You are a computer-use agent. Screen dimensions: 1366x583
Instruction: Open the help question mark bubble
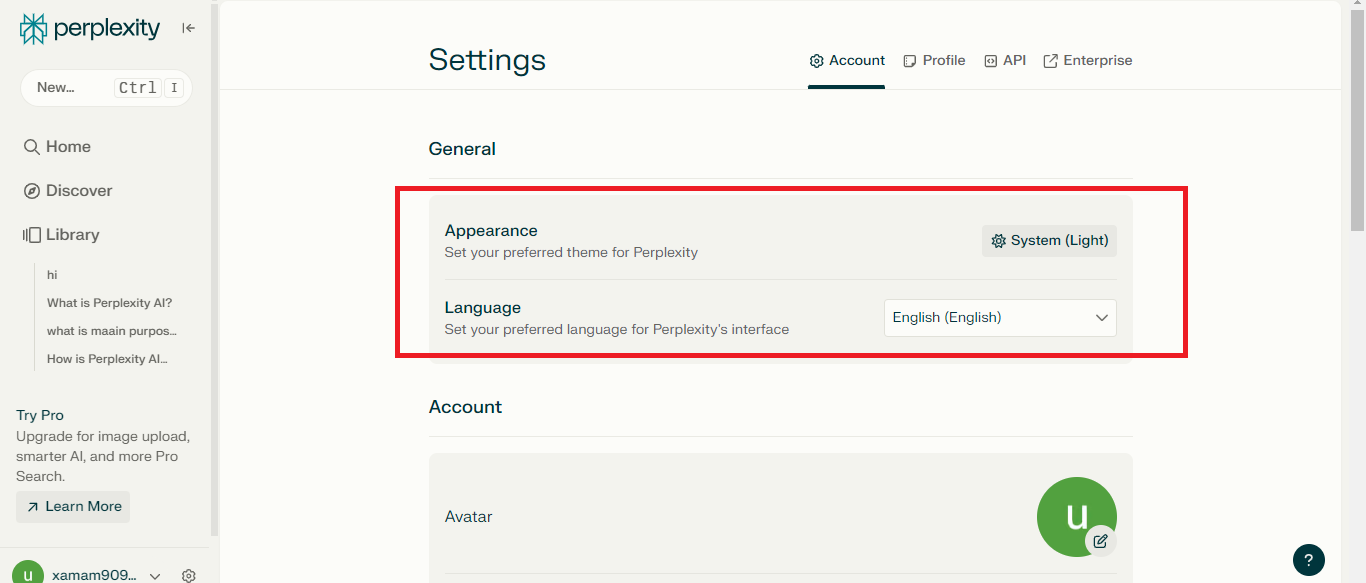1310,560
